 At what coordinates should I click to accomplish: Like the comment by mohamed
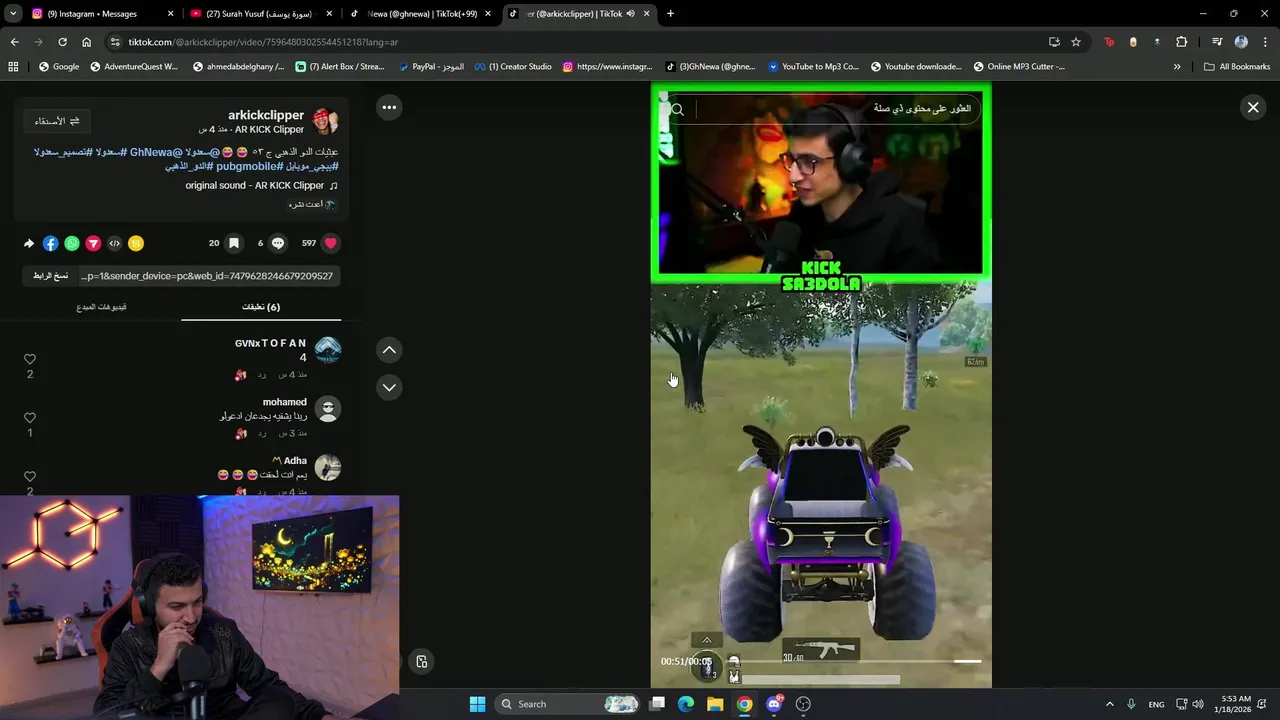pyautogui.click(x=30, y=418)
